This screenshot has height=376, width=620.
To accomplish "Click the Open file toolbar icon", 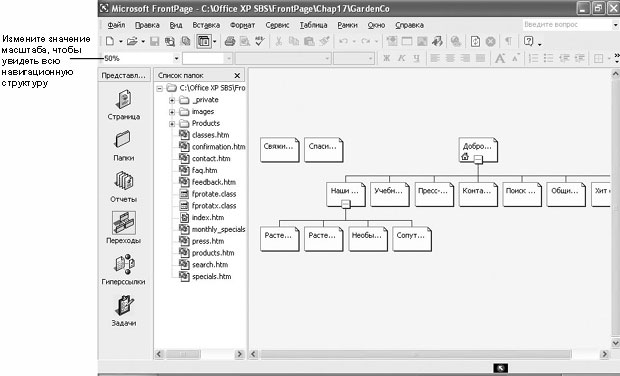I will point(132,41).
